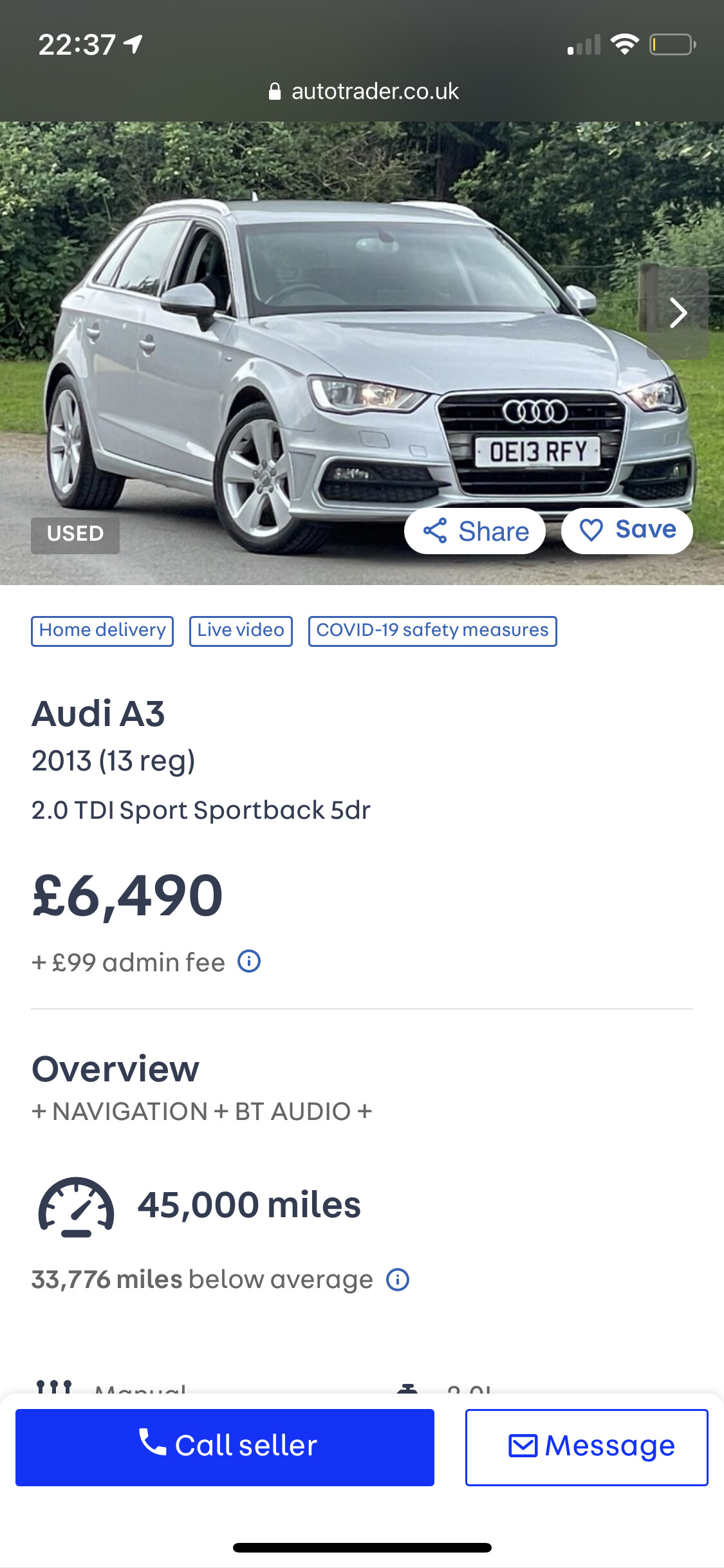Call seller button
The height and width of the screenshot is (1568, 724).
click(x=225, y=1446)
